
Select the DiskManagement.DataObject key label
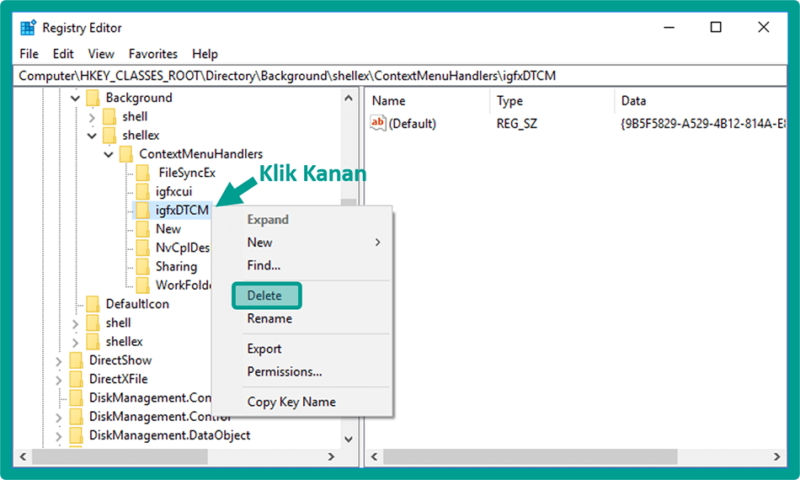click(x=170, y=436)
